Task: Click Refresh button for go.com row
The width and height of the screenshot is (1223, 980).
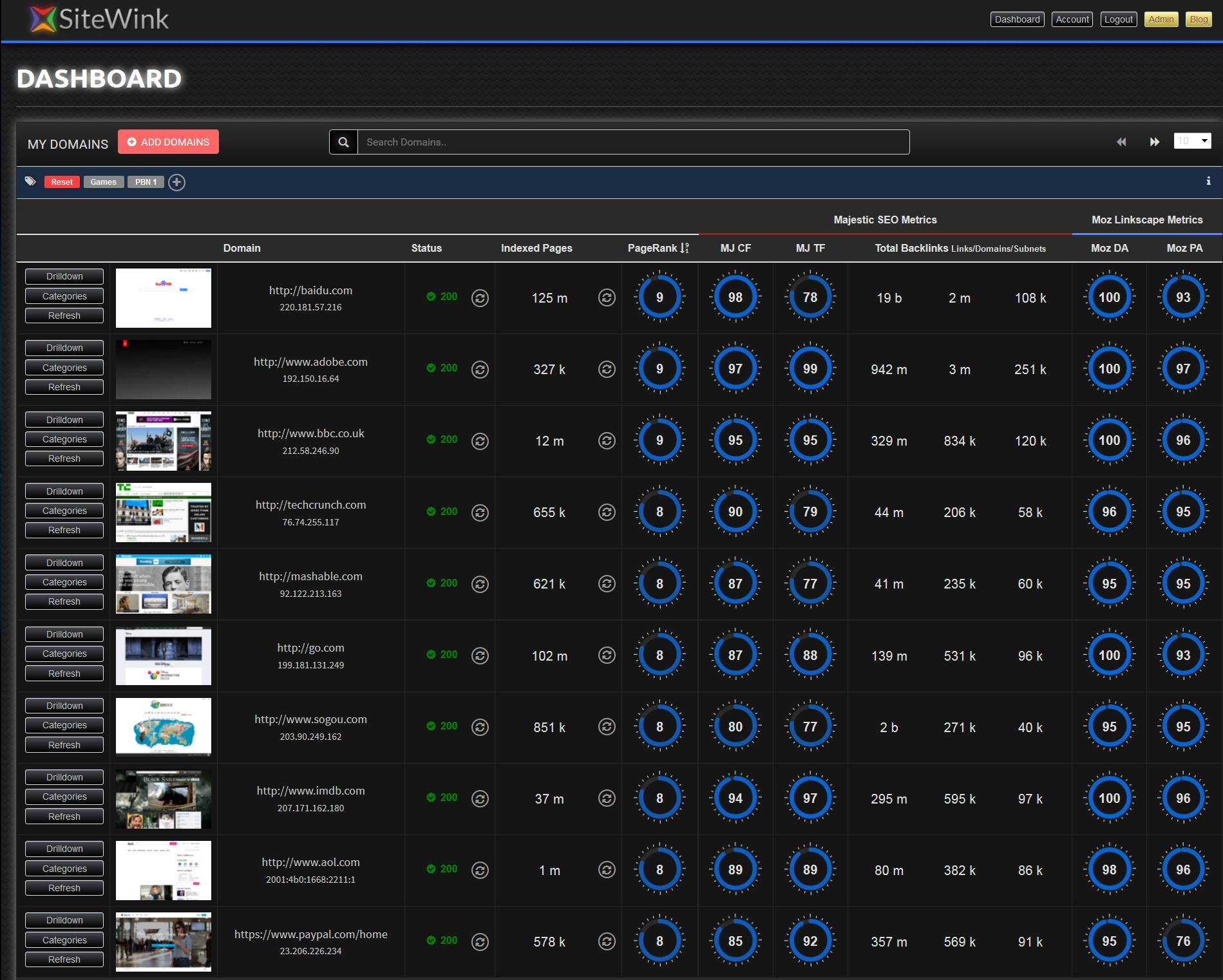Action: [x=64, y=674]
